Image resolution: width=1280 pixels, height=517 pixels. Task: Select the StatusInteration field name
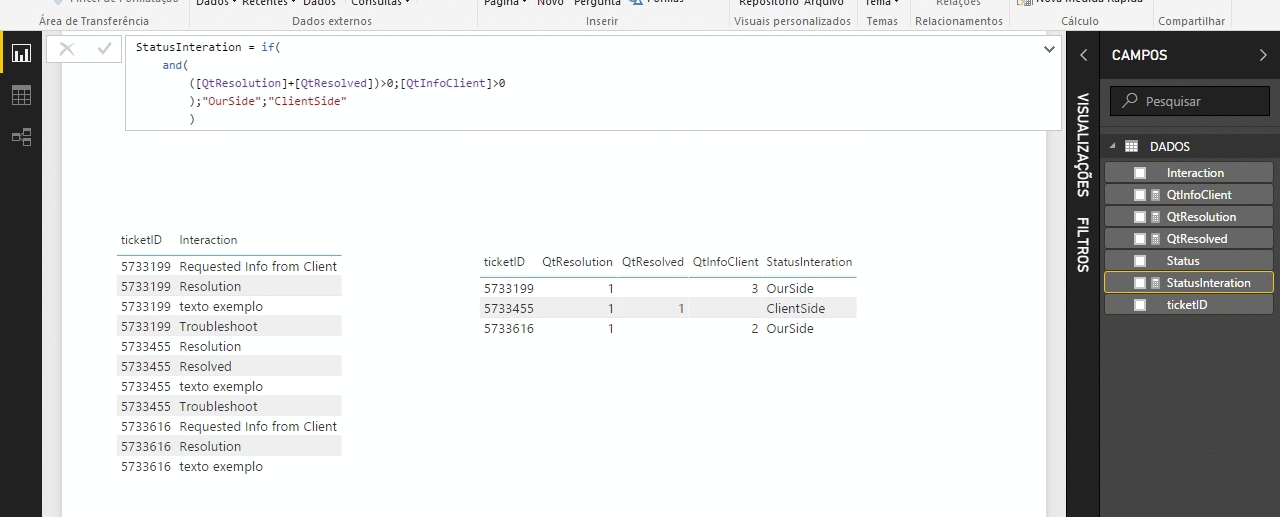coord(1208,283)
